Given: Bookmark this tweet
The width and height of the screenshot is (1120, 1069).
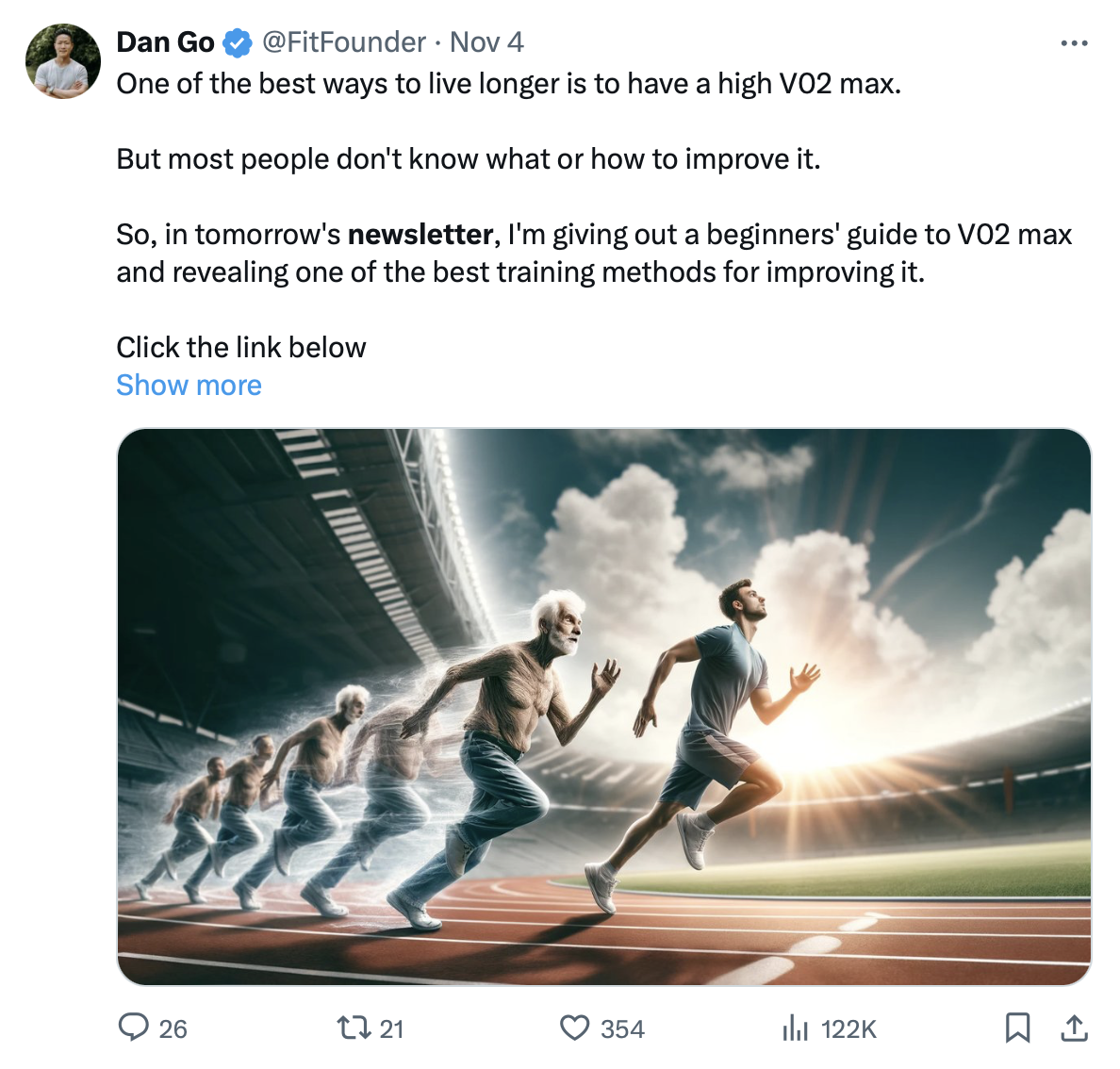Looking at the screenshot, I should (x=1017, y=1028).
